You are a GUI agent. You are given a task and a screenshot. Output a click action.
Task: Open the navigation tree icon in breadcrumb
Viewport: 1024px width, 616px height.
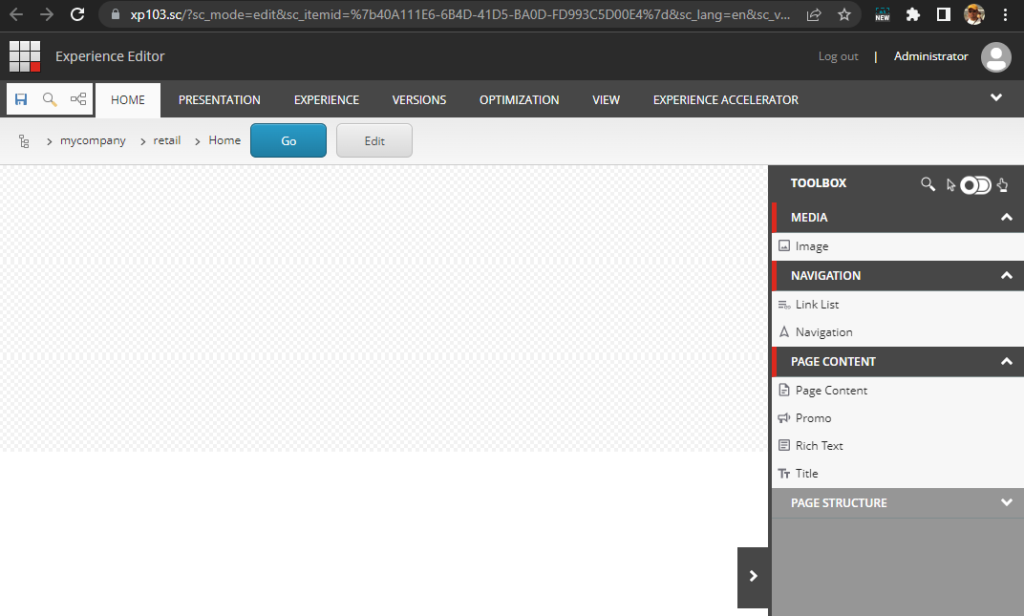tap(24, 141)
